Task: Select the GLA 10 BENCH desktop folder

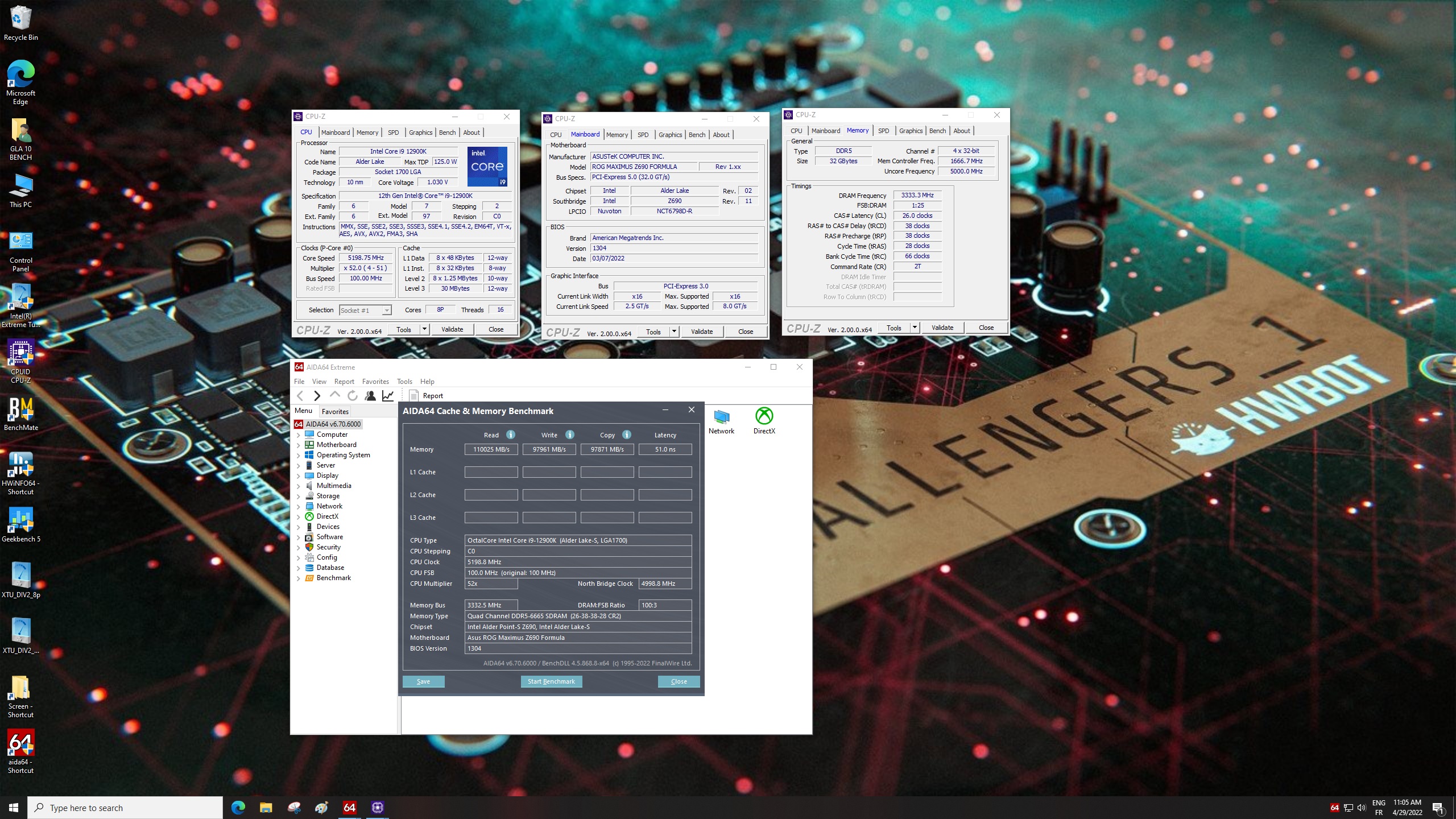Action: 20,140
